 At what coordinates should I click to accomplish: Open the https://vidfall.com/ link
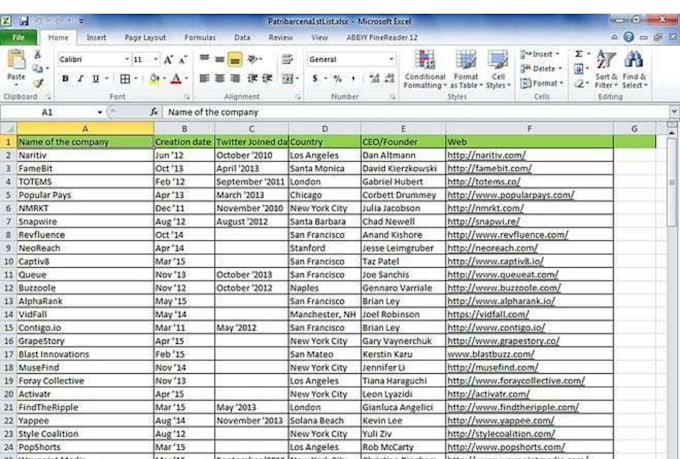tap(488, 314)
